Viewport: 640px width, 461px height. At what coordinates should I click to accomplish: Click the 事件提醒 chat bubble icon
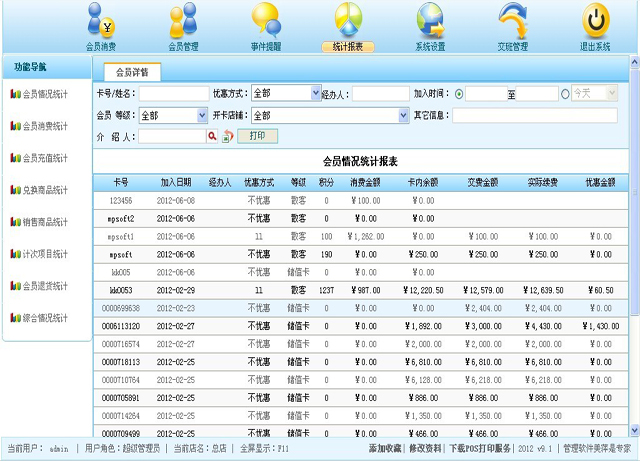click(x=265, y=21)
